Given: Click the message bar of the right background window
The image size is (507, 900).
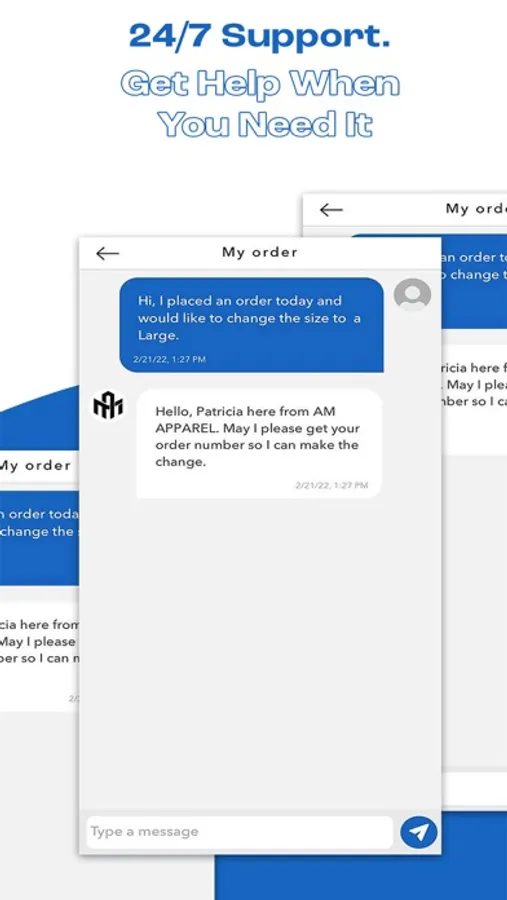Looking at the screenshot, I should (x=474, y=788).
